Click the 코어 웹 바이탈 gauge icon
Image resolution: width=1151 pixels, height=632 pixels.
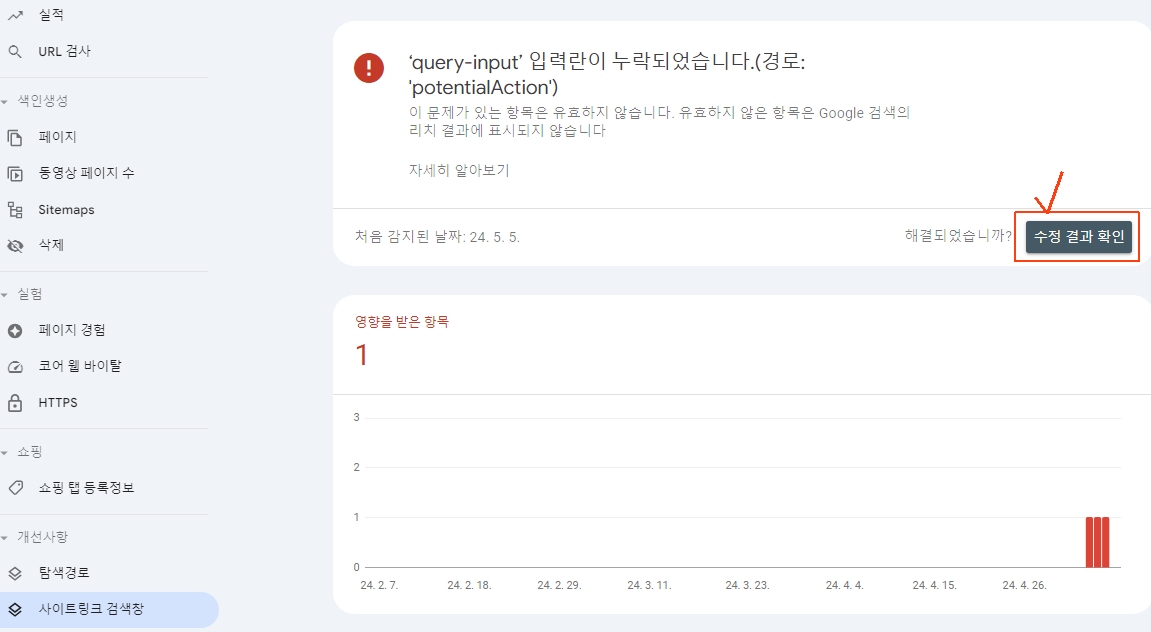click(x=15, y=366)
